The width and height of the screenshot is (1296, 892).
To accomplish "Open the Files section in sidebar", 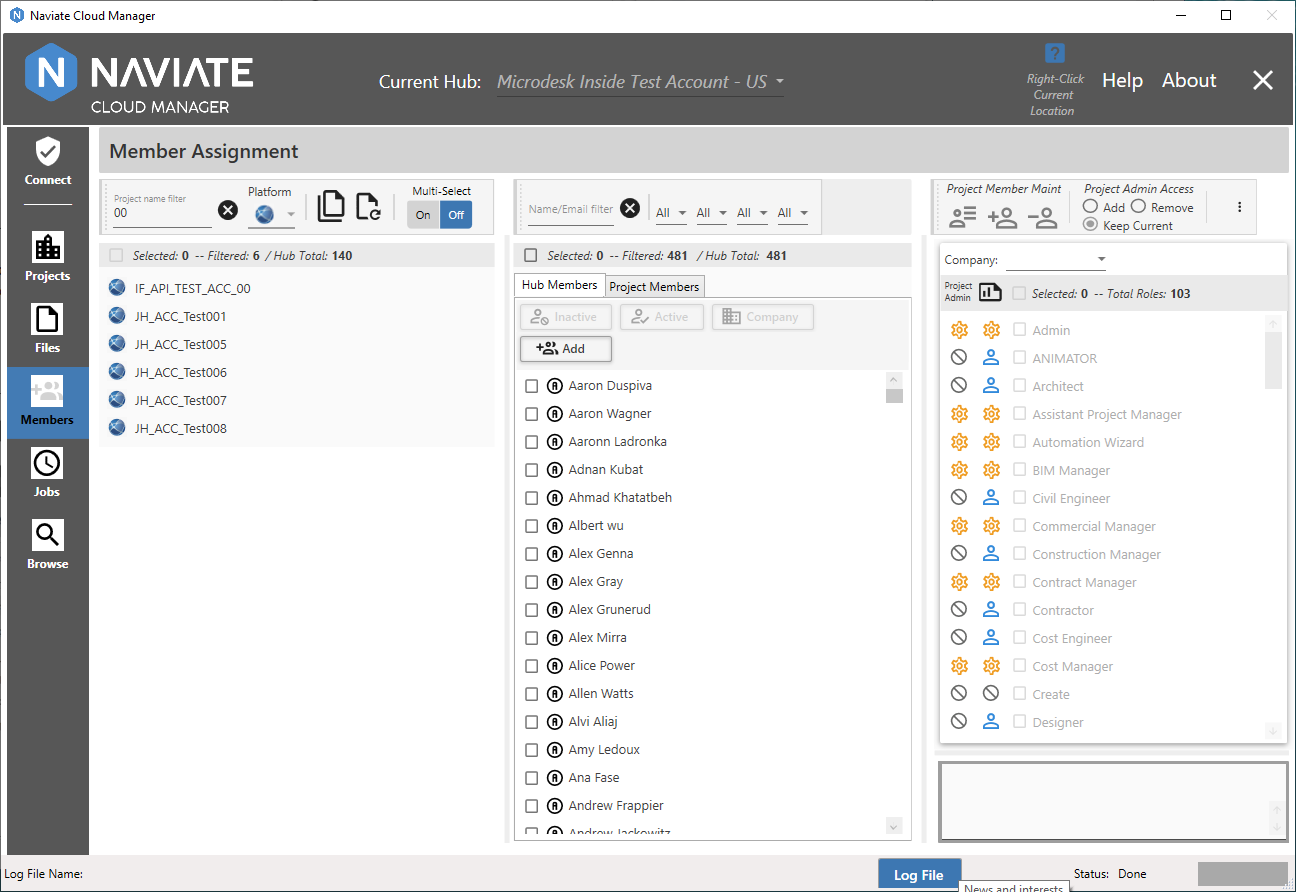I will pyautogui.click(x=48, y=331).
